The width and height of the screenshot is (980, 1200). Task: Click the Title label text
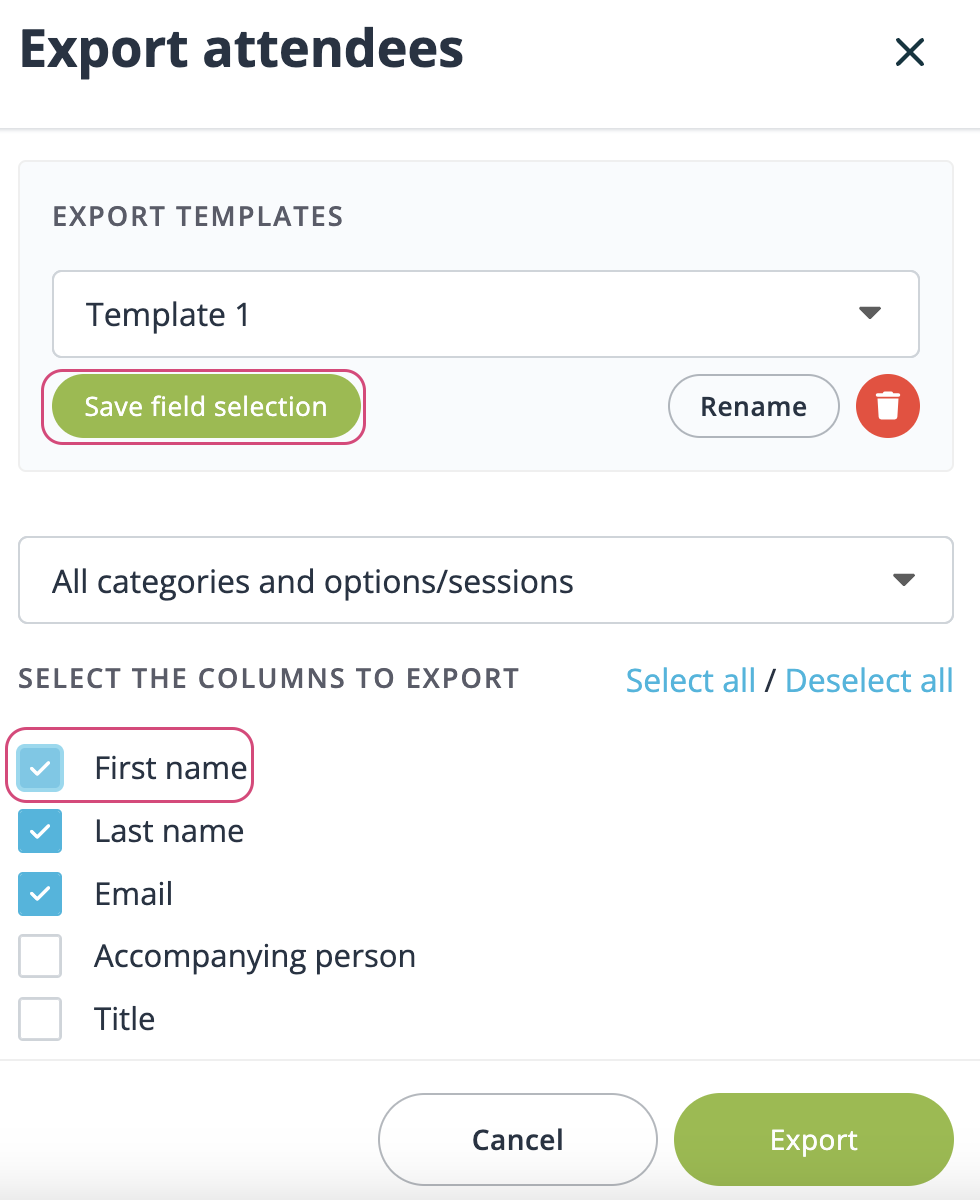(x=125, y=1019)
